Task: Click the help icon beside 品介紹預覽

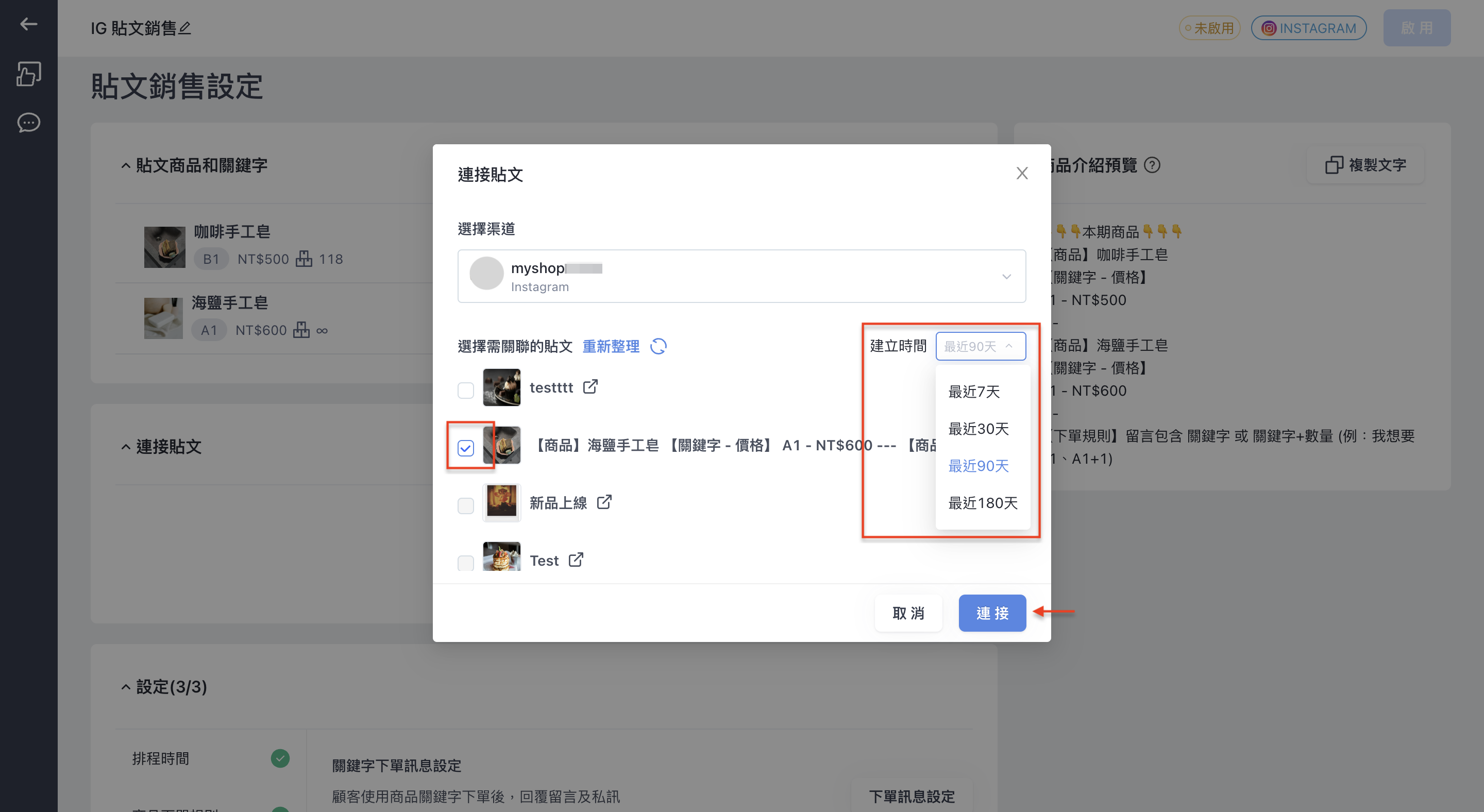Action: (1152, 165)
